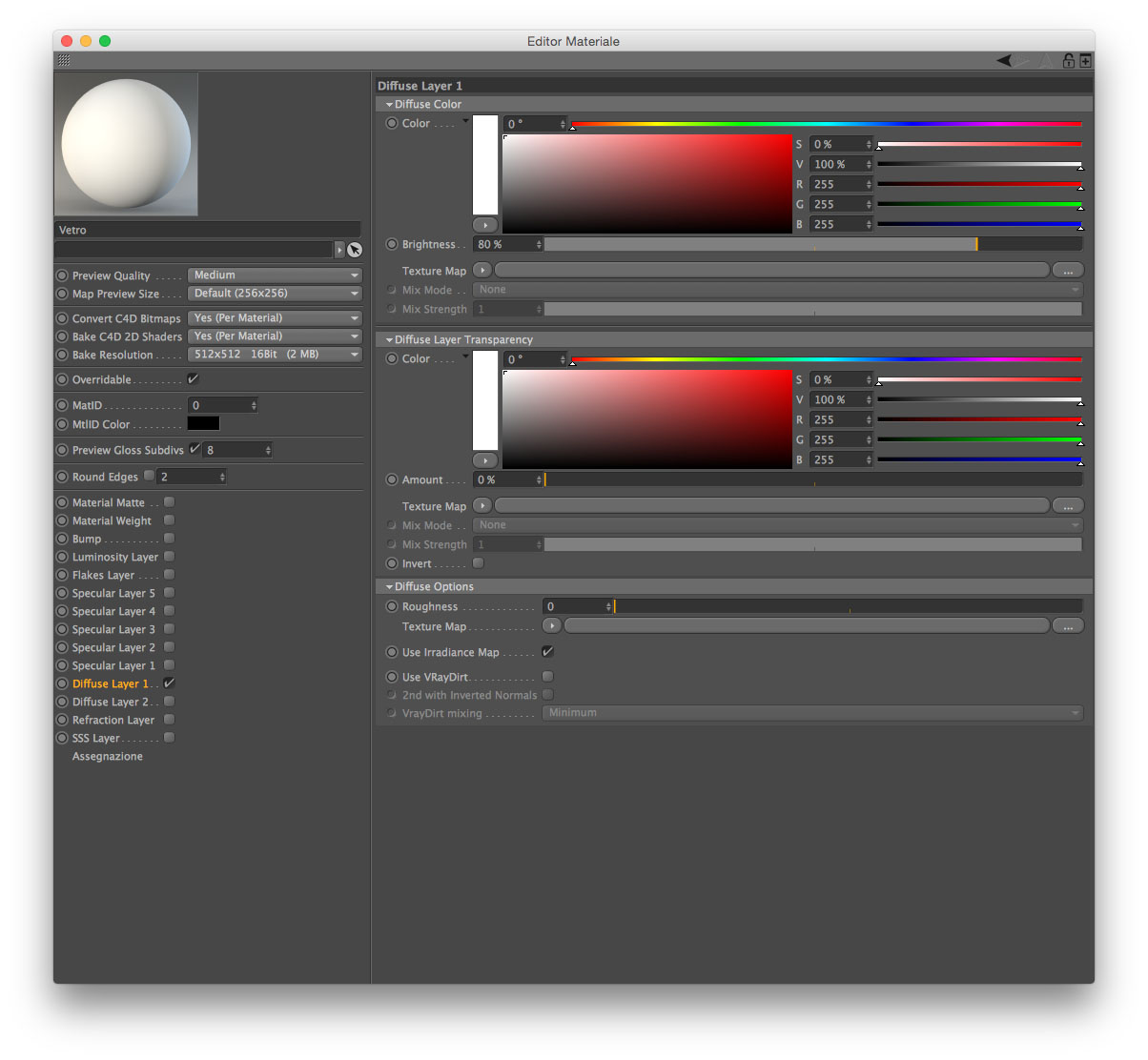
Task: Enable the Refraction Layer checkbox
Action: 169,720
